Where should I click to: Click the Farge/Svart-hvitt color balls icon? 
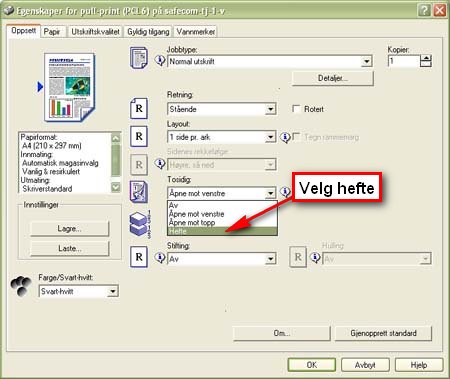pyautogui.click(x=21, y=286)
